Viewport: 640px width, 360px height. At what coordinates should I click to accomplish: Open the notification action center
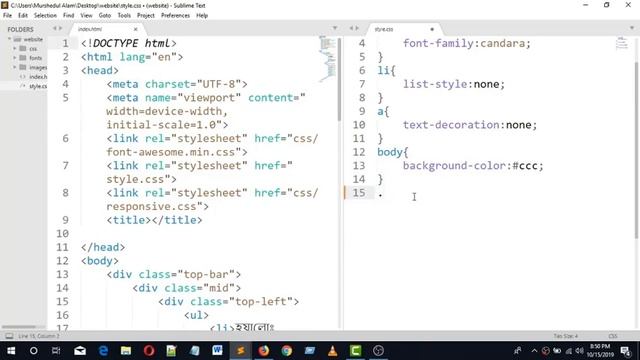(626, 351)
